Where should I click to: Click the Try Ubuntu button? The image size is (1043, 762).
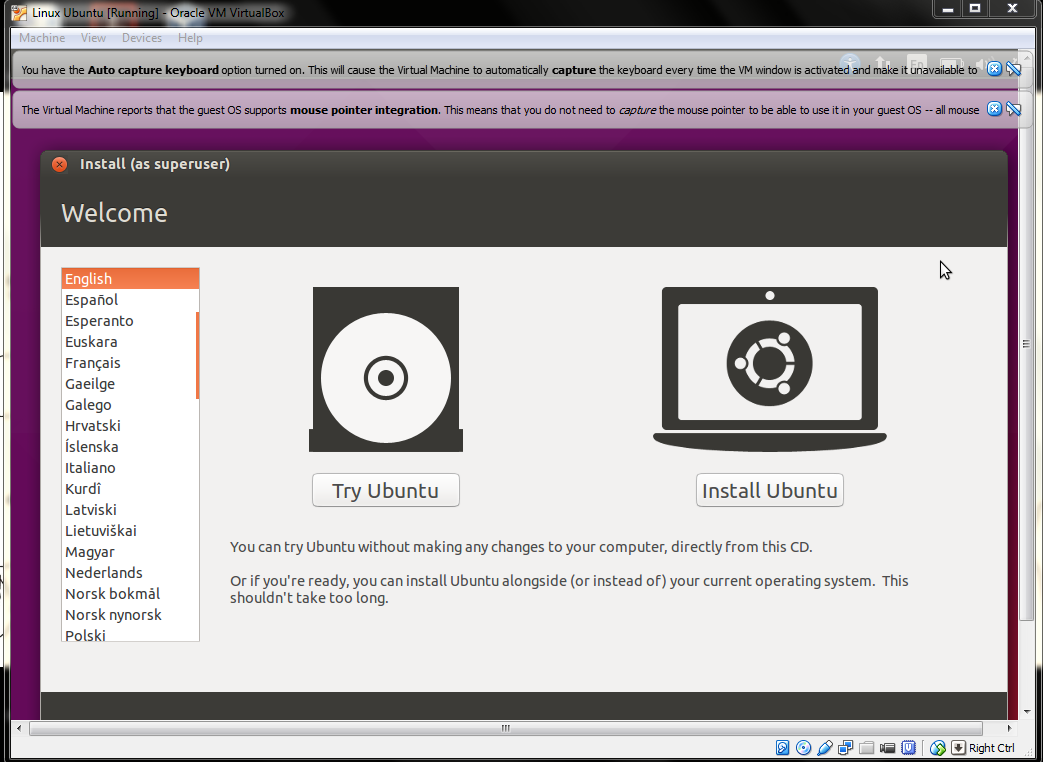coord(386,490)
